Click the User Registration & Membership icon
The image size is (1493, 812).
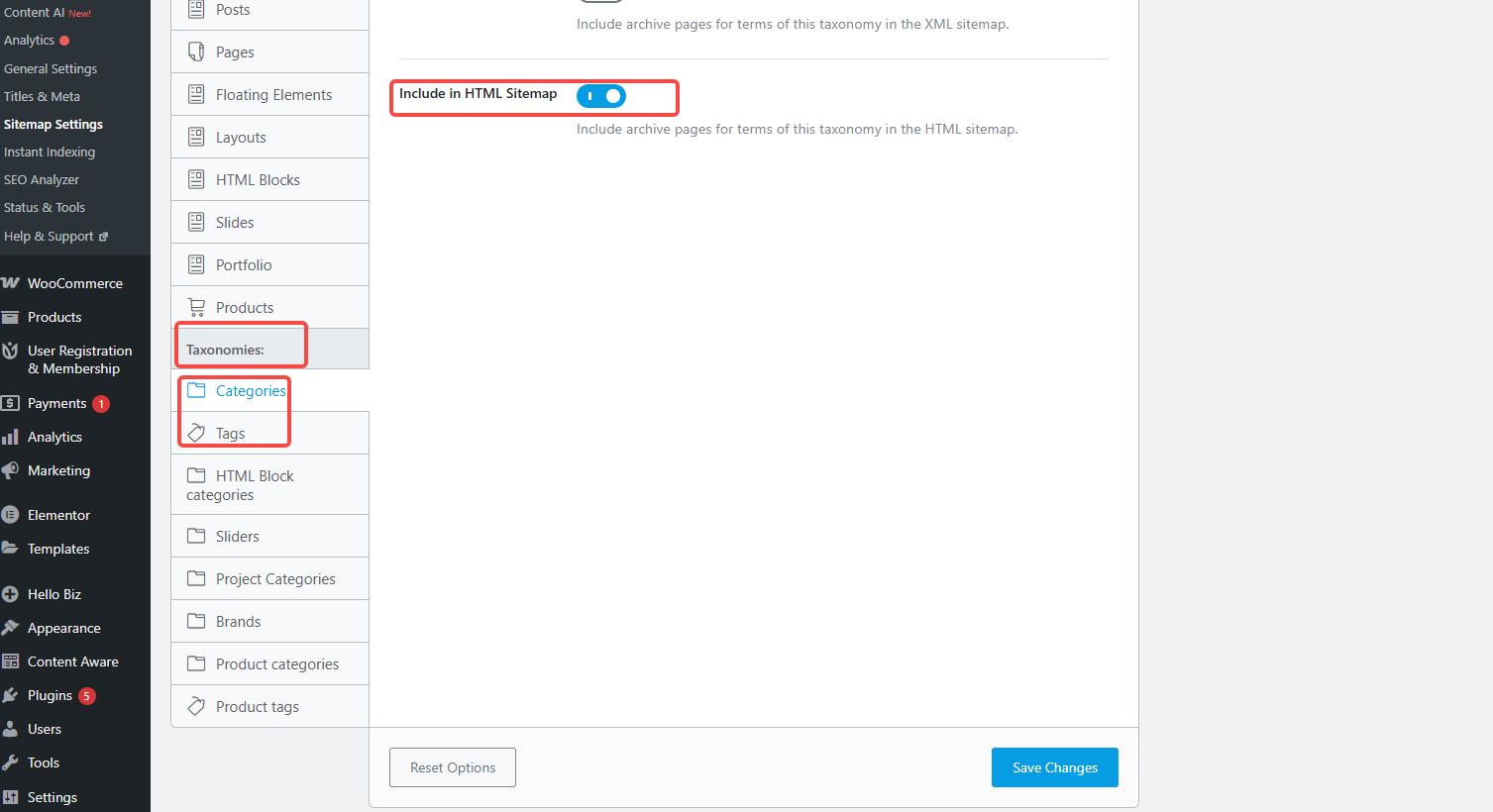coord(11,352)
